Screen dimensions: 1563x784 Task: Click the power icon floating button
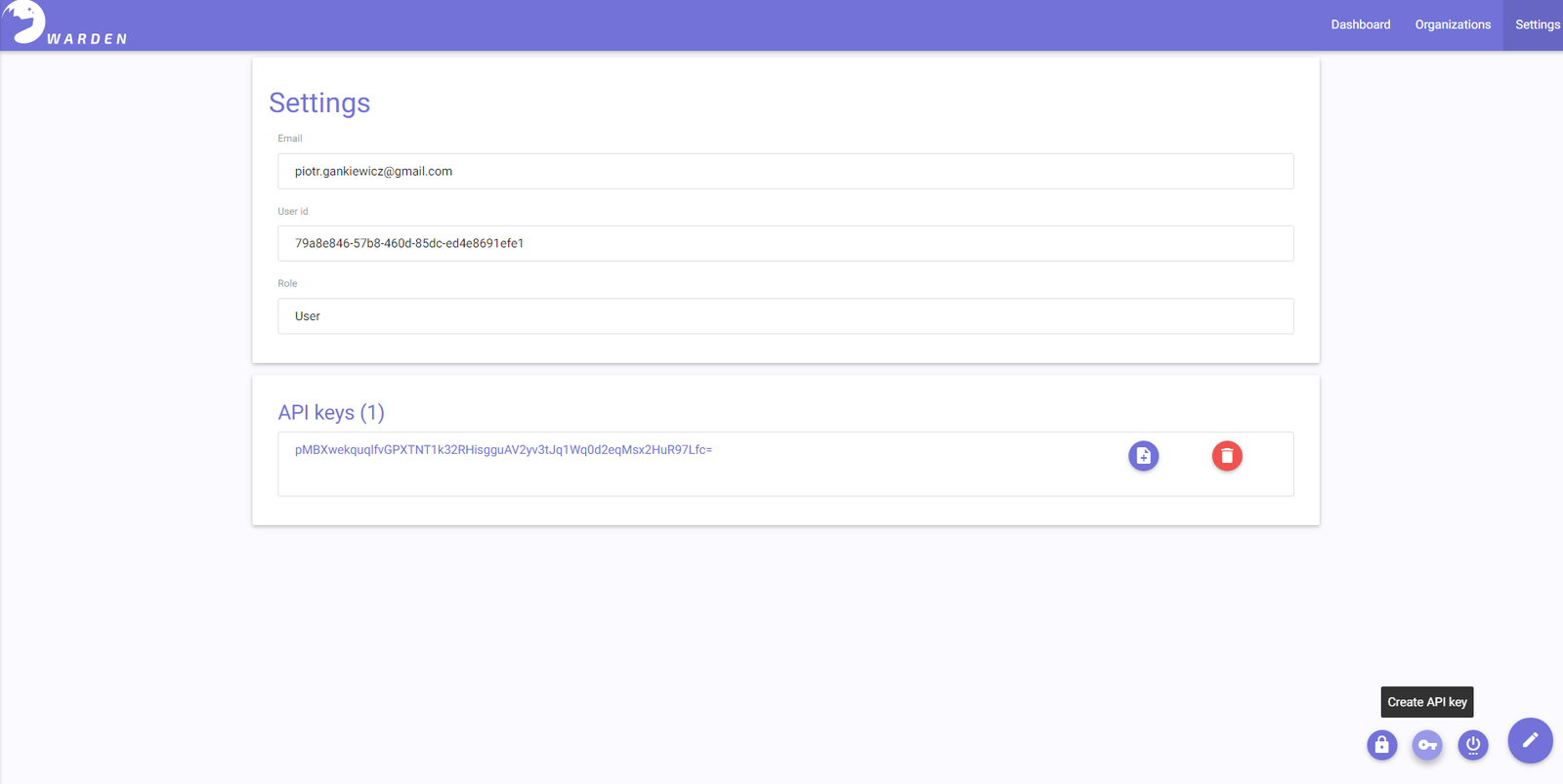[1473, 745]
